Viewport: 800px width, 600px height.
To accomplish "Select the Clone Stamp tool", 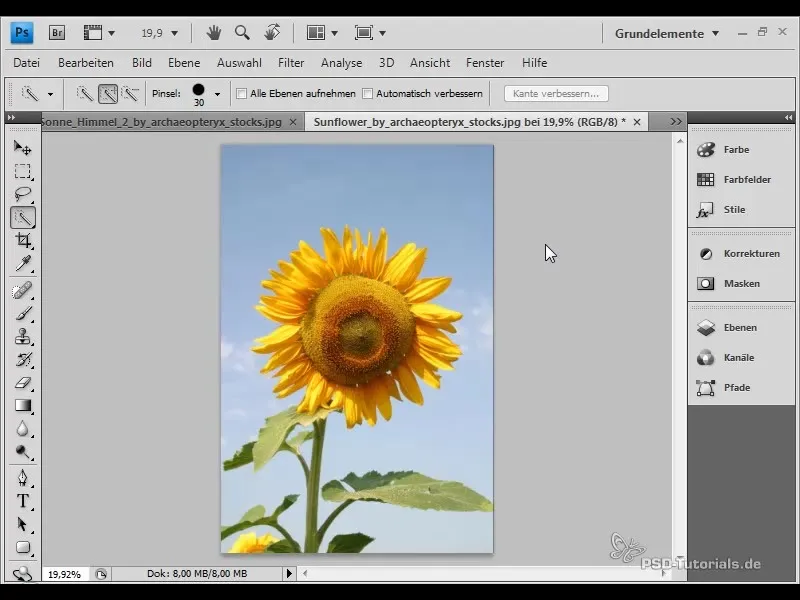I will pos(22,337).
